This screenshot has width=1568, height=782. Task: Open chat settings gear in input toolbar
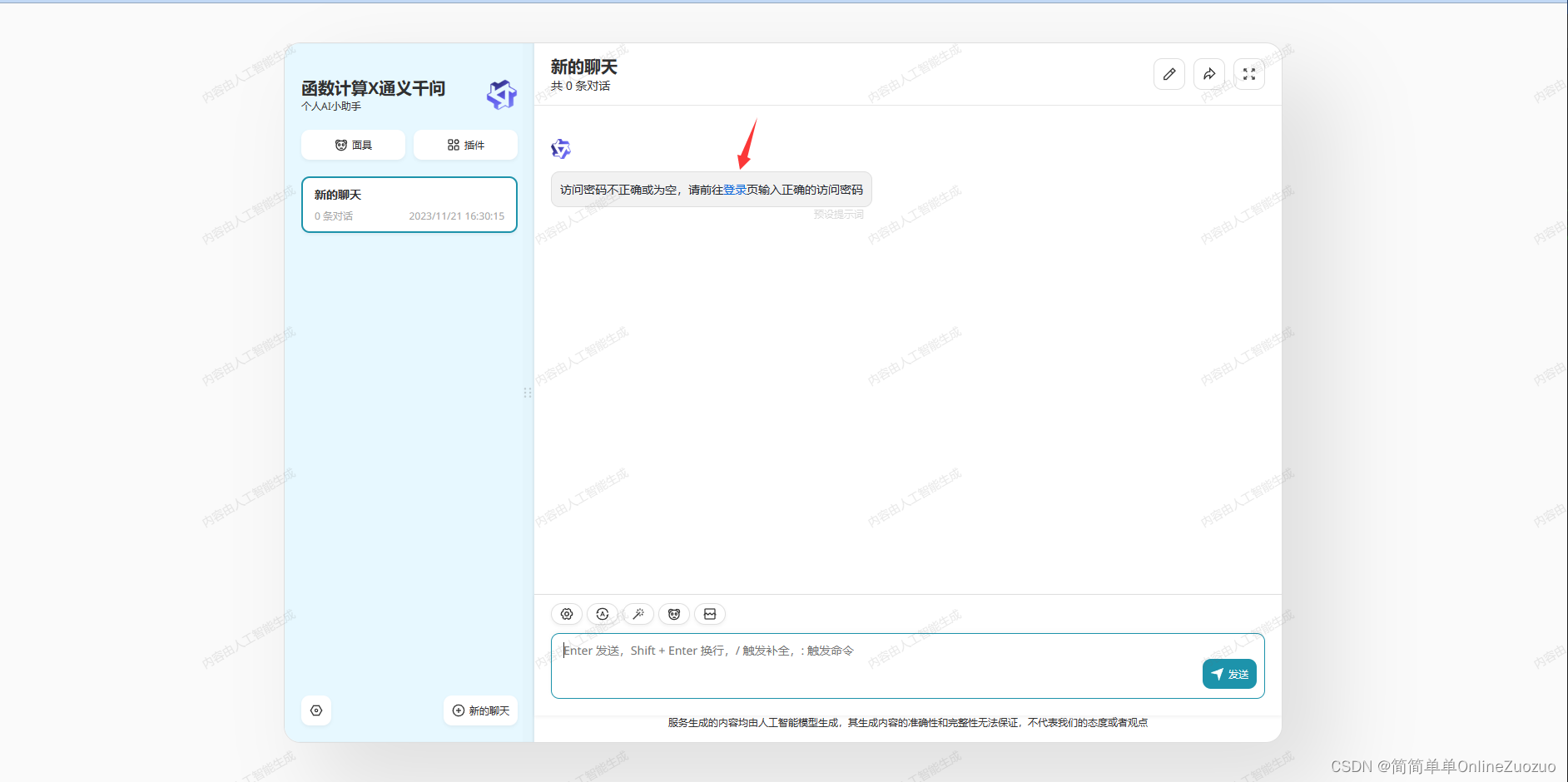click(567, 614)
